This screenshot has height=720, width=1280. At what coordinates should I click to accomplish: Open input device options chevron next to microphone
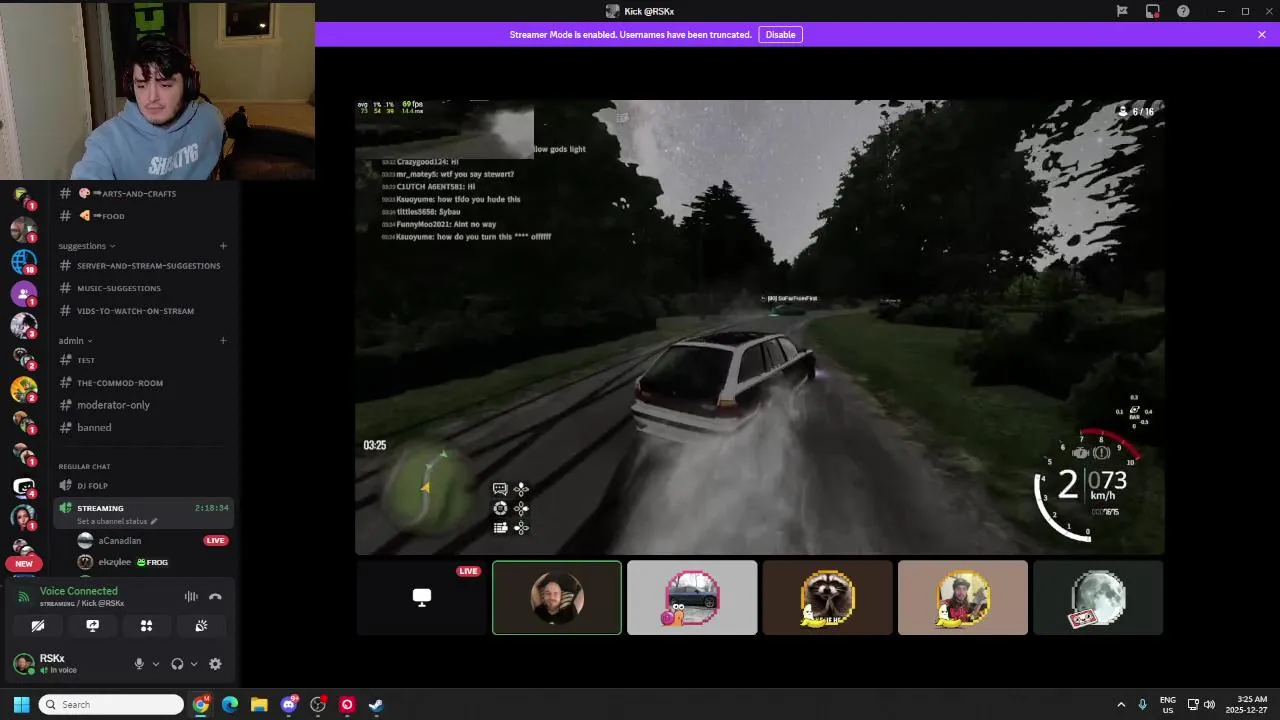155,664
